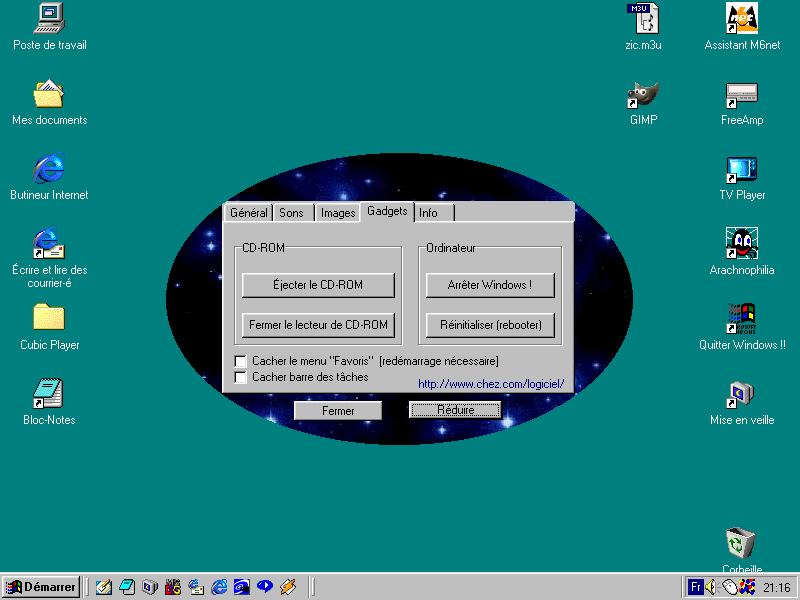Image resolution: width=800 pixels, height=600 pixels.
Task: Click the Réinitialiser (rebooter) button
Action: click(x=490, y=325)
